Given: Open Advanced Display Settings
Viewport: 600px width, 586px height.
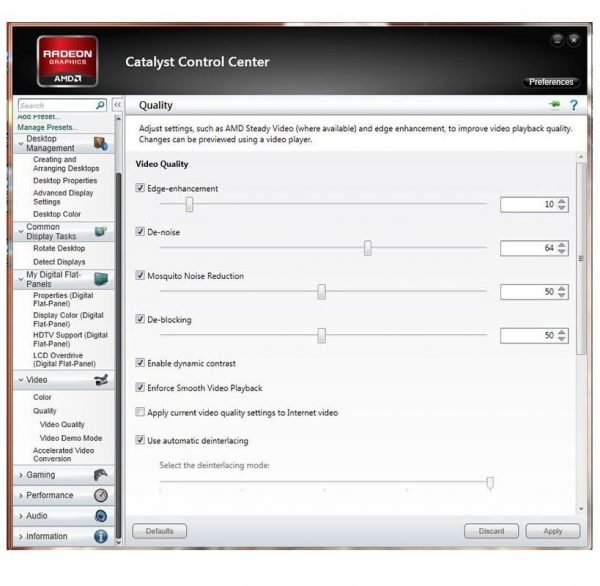Looking at the screenshot, I should pos(63,197).
